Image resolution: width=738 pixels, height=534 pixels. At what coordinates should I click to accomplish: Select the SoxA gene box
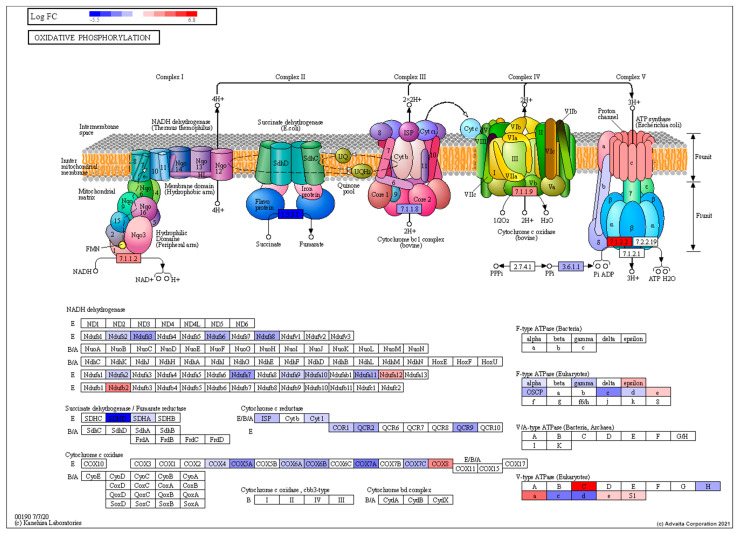click(x=192, y=503)
